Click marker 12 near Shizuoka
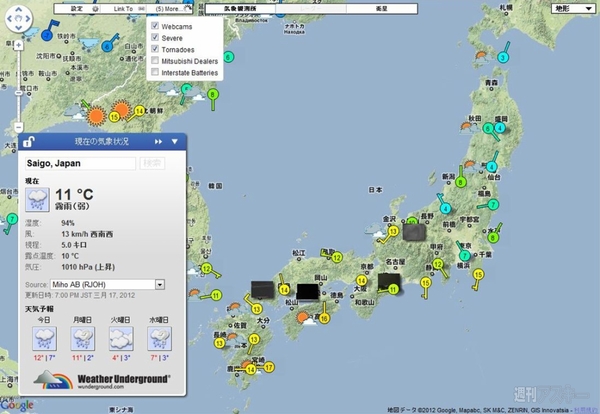Image resolution: width=600 pixels, height=414 pixels. click(438, 264)
